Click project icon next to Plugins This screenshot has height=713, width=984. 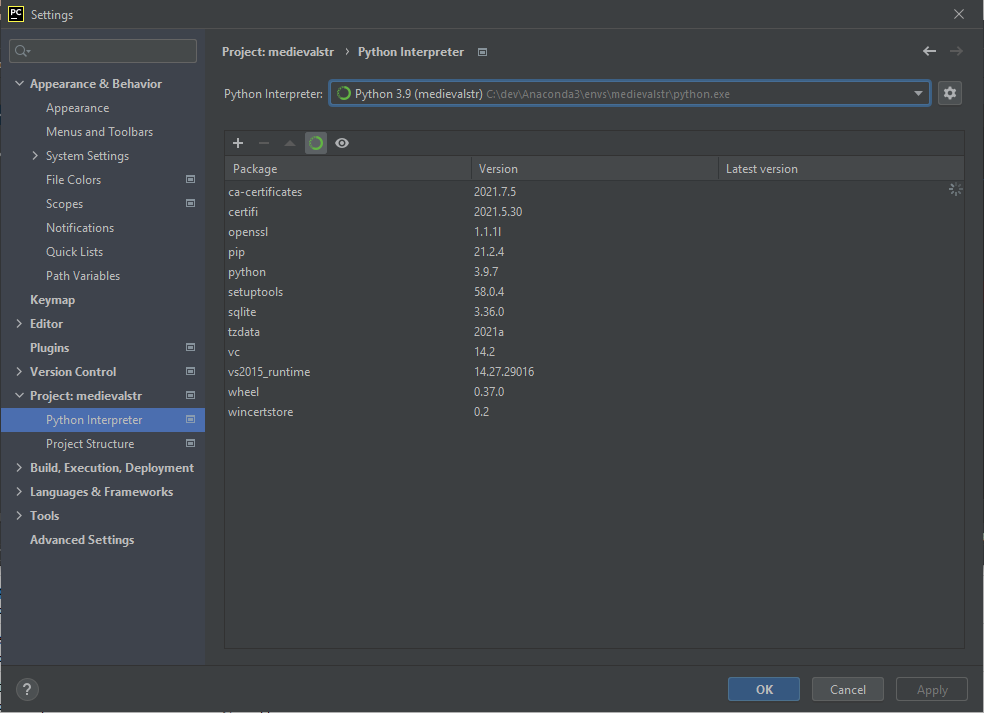pos(190,347)
